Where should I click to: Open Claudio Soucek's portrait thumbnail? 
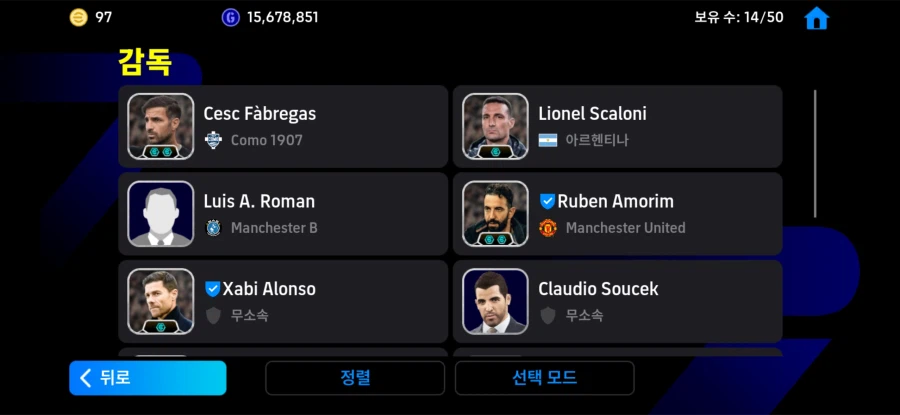pyautogui.click(x=495, y=301)
